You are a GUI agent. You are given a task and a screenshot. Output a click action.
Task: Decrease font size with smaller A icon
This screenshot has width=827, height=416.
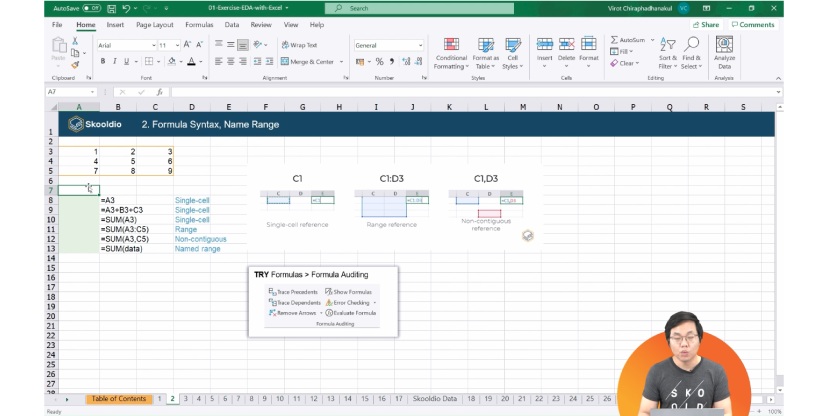pos(200,45)
